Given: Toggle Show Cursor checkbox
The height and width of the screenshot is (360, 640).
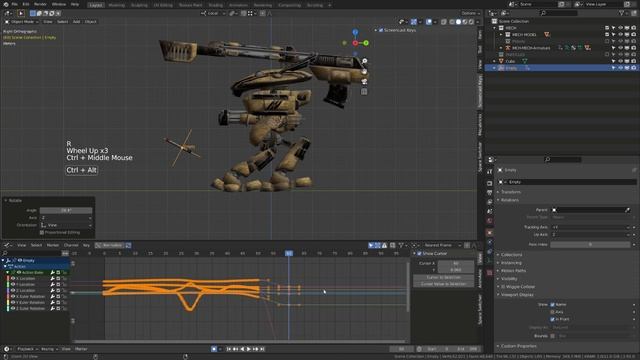Looking at the screenshot, I should pyautogui.click(x=419, y=253).
